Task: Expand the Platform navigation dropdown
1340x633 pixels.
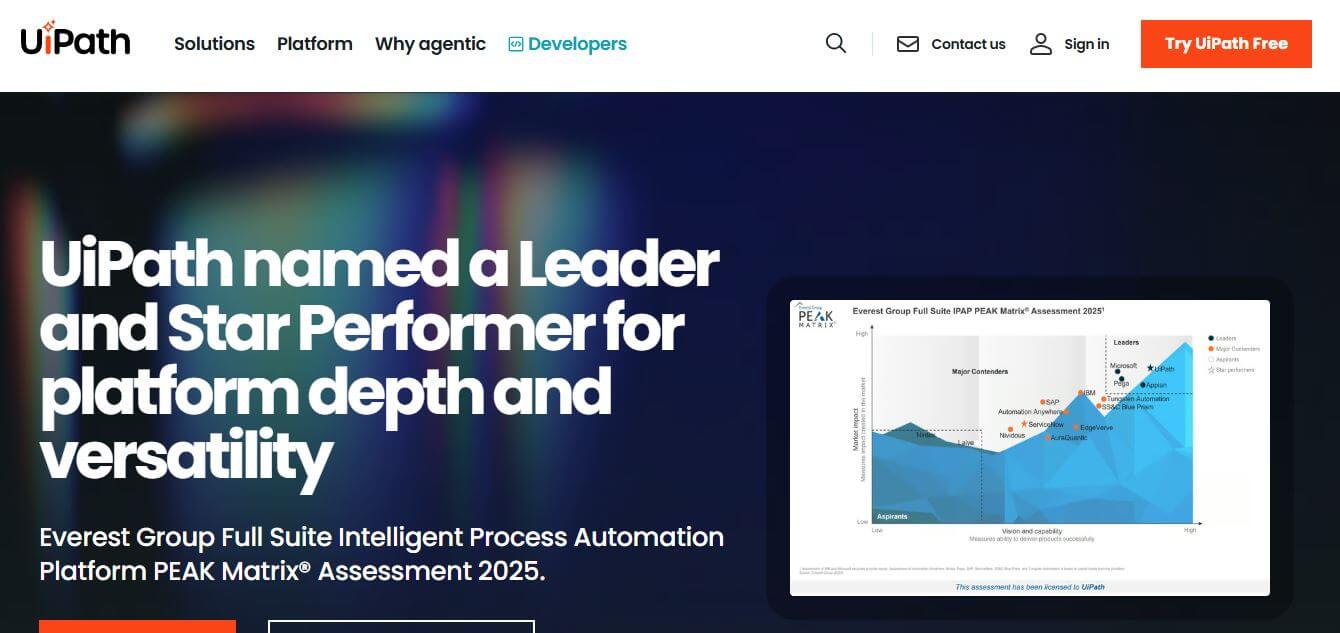Action: [315, 44]
